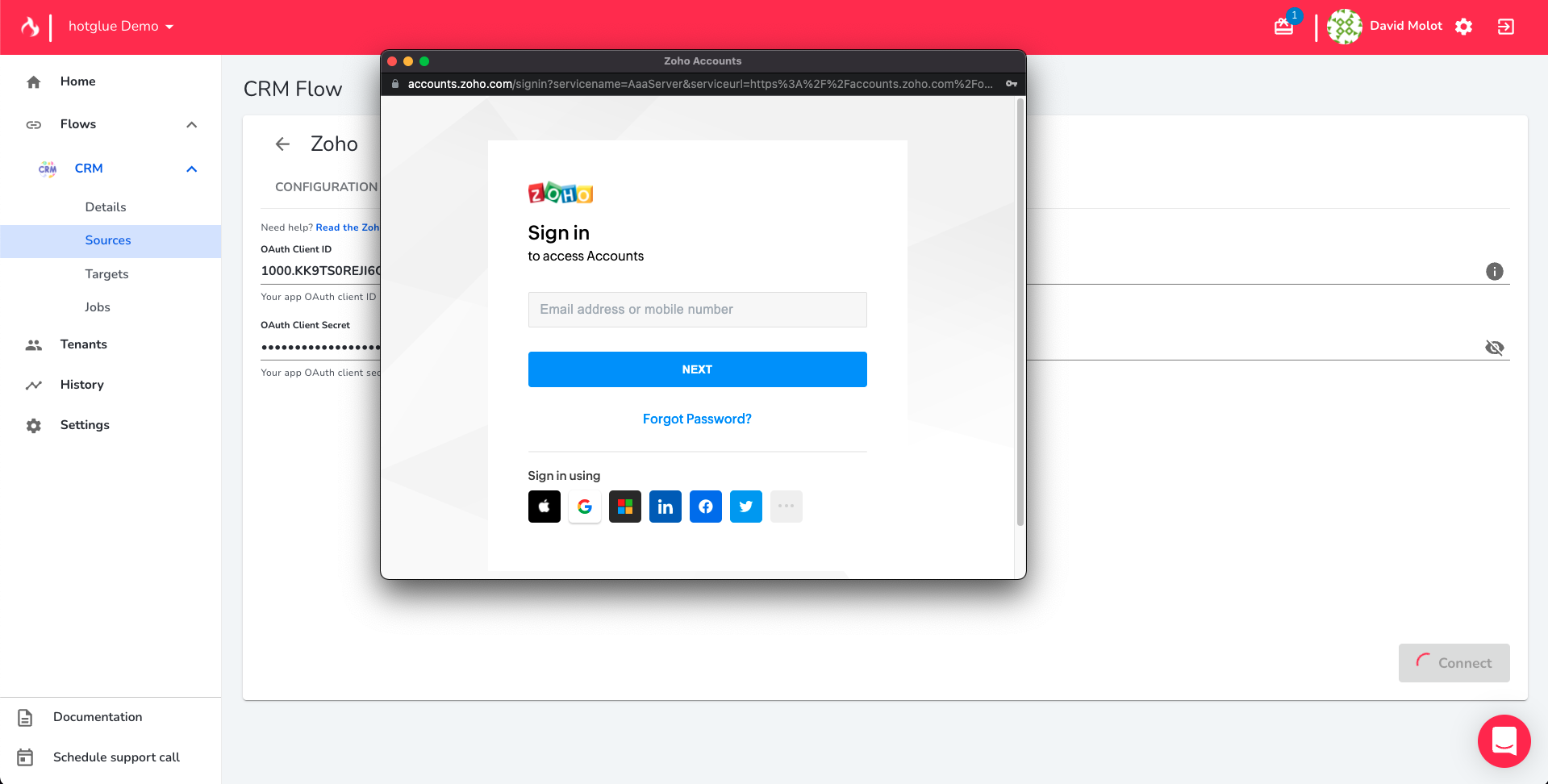This screenshot has width=1548, height=784.
Task: Follow the Forgot Password? link
Action: click(x=697, y=419)
